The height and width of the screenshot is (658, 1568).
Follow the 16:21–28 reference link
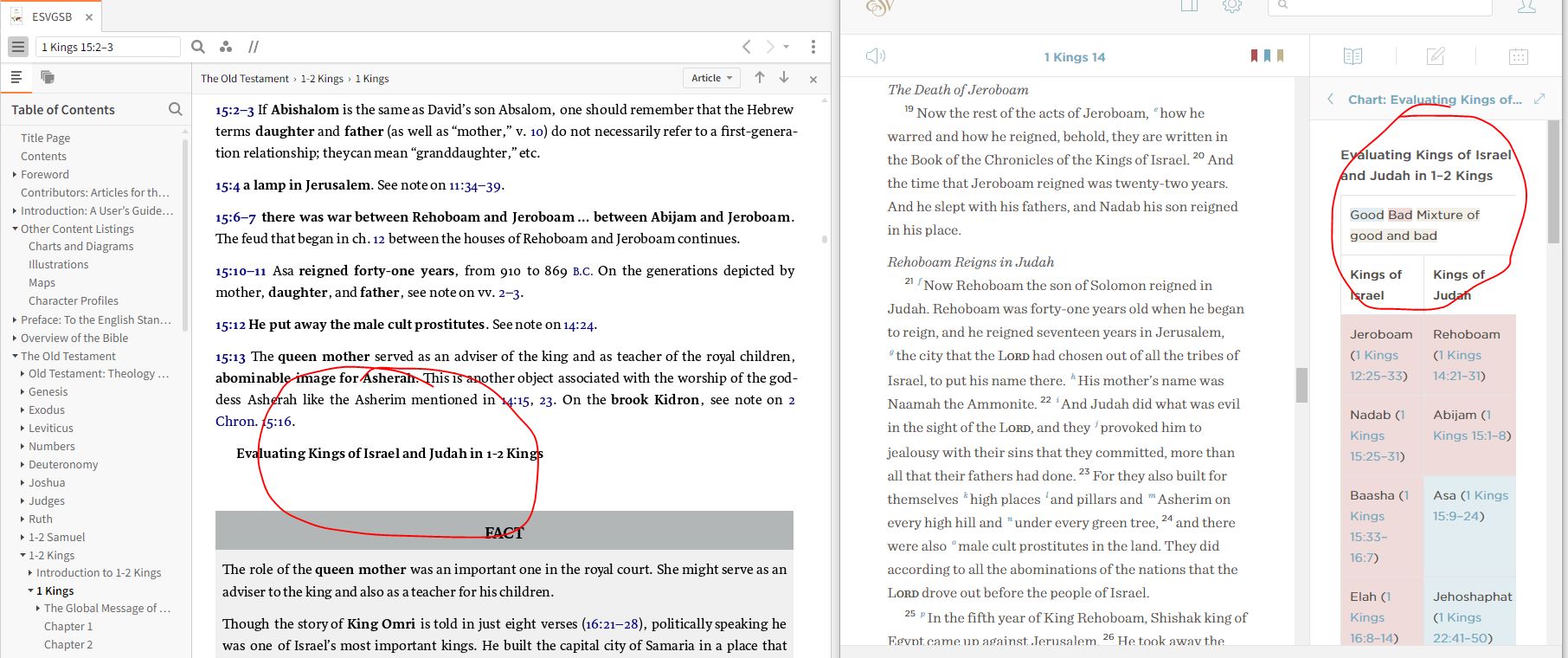pyautogui.click(x=612, y=623)
